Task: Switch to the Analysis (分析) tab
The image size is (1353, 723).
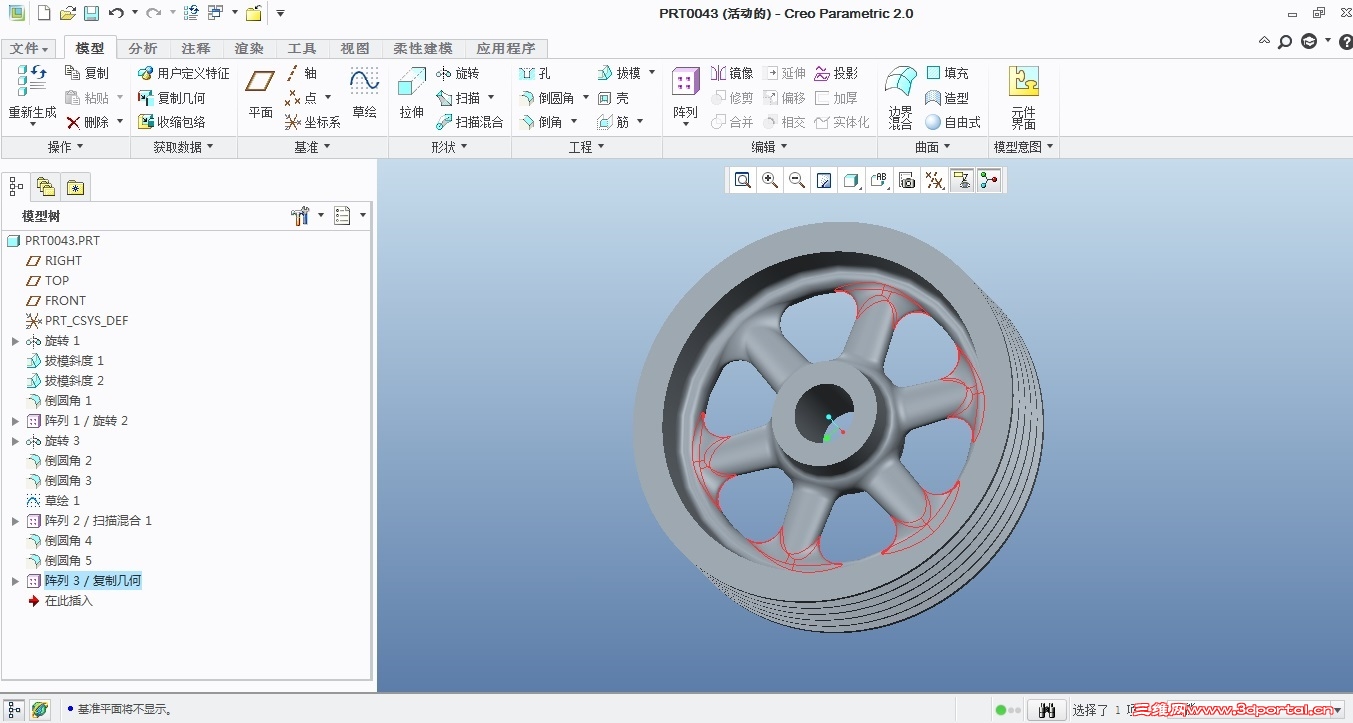Action: click(143, 48)
